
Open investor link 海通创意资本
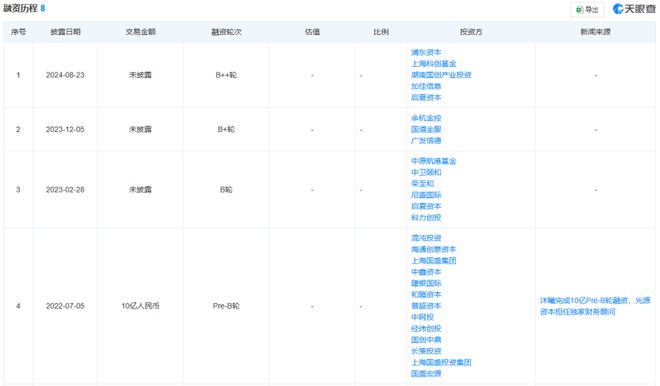pyautogui.click(x=434, y=250)
